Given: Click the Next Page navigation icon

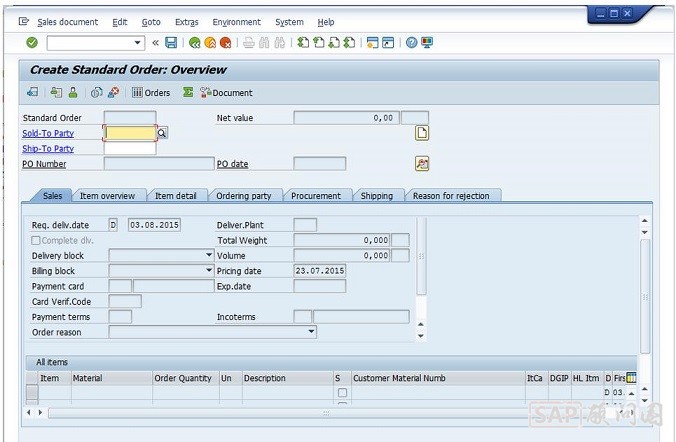Looking at the screenshot, I should click(334, 43).
